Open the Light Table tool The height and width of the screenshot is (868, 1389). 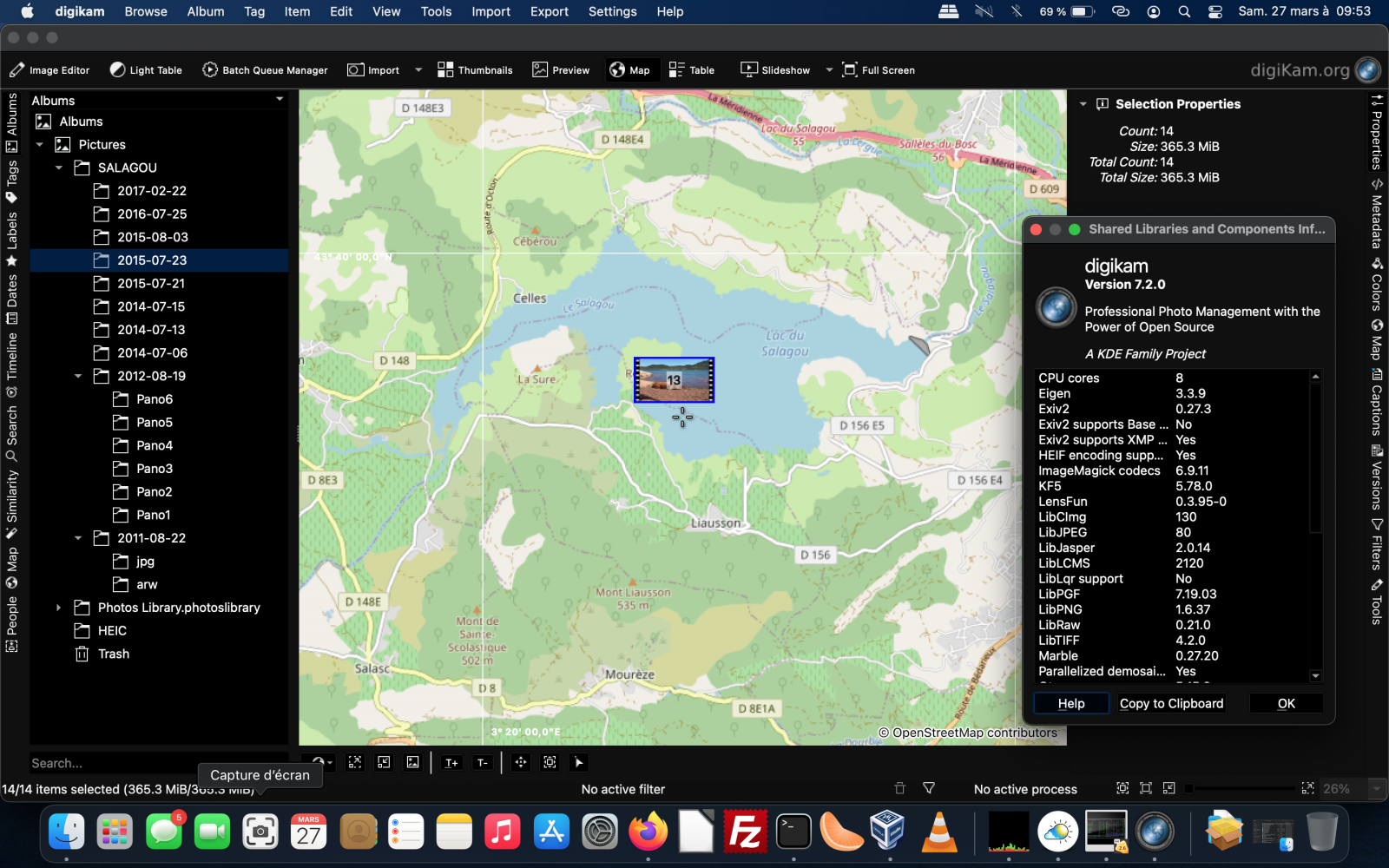point(145,69)
